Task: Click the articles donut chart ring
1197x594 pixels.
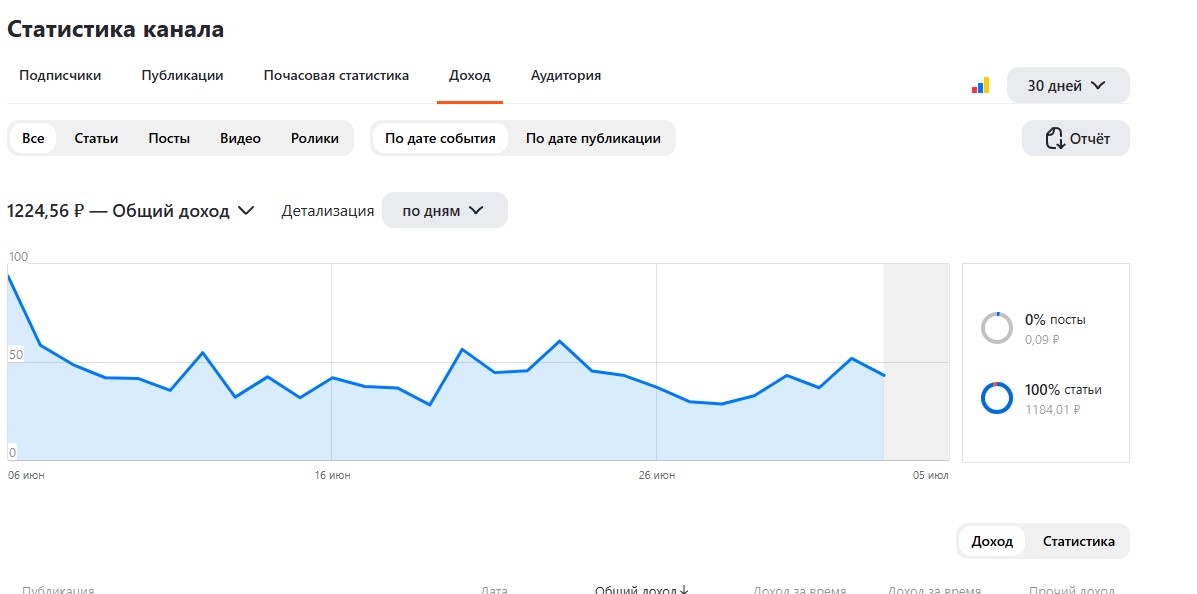Action: (996, 398)
